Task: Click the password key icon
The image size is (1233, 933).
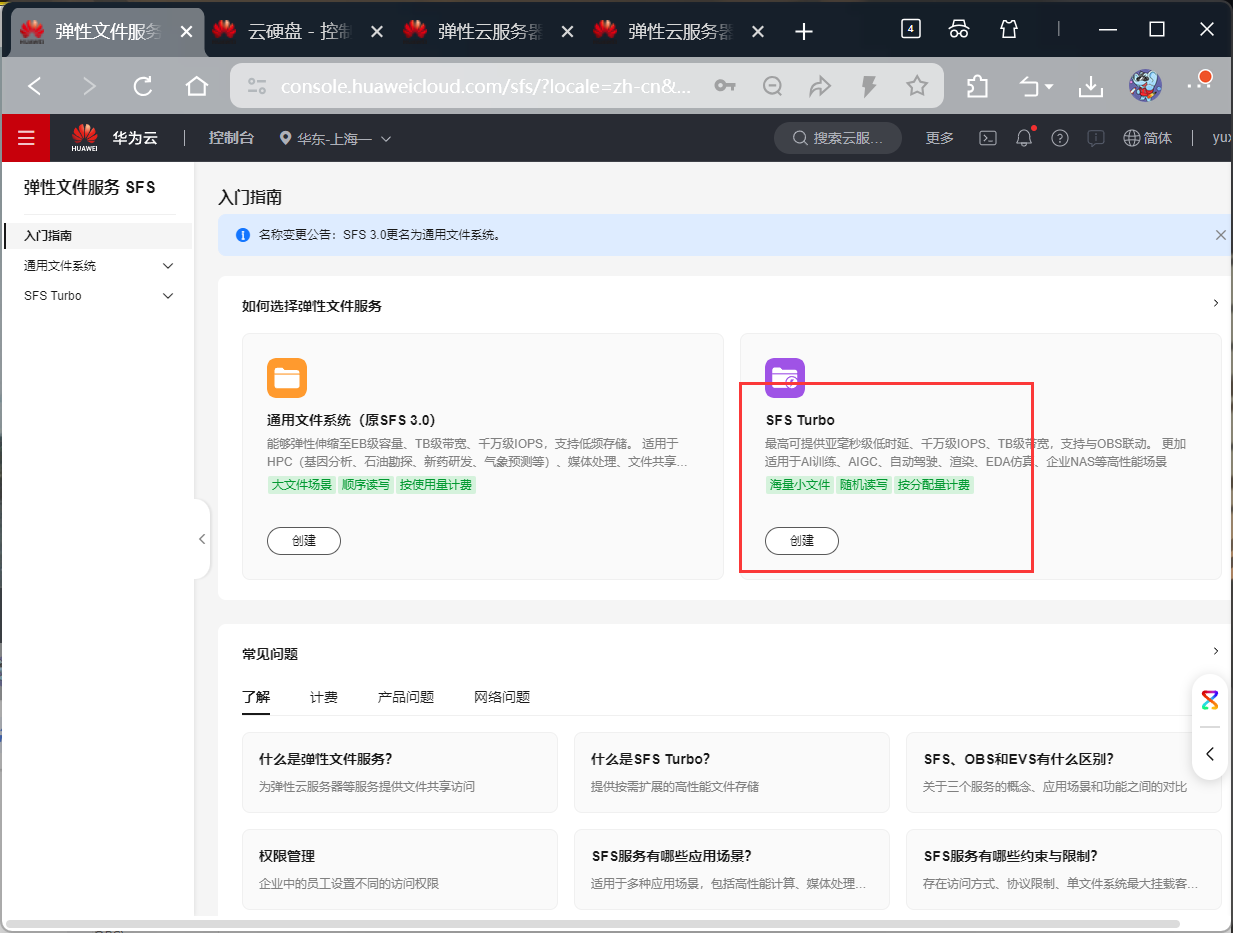Action: coord(725,86)
